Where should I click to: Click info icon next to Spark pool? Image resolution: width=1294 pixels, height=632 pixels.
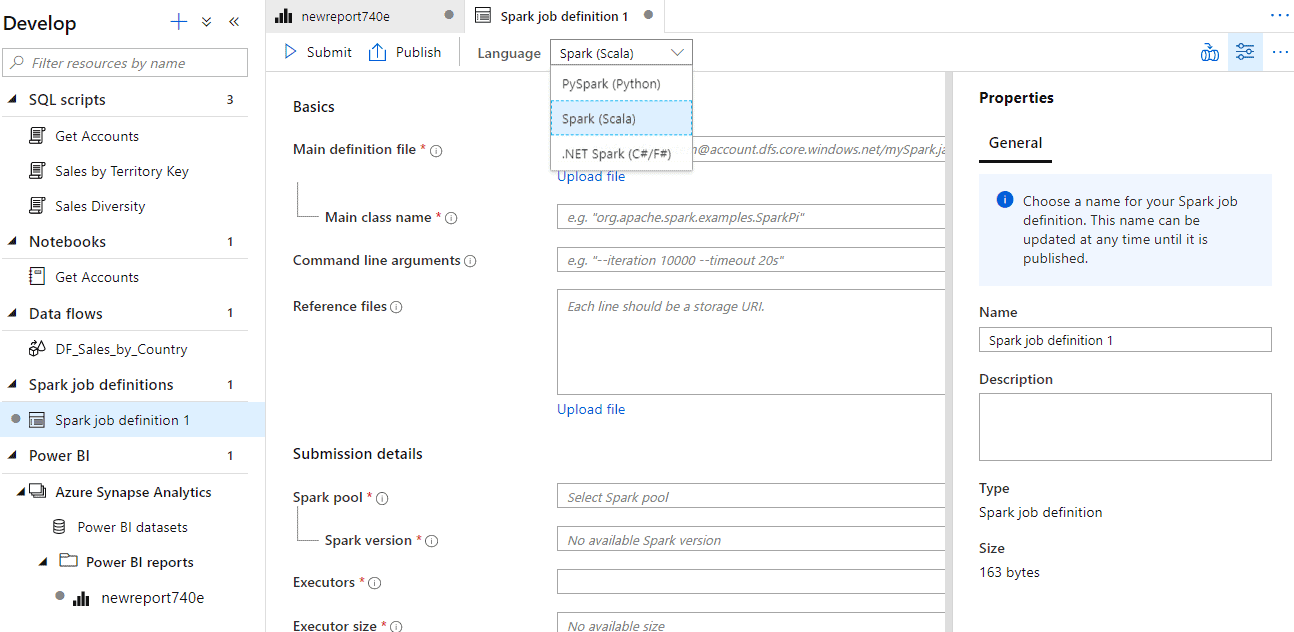[382, 498]
